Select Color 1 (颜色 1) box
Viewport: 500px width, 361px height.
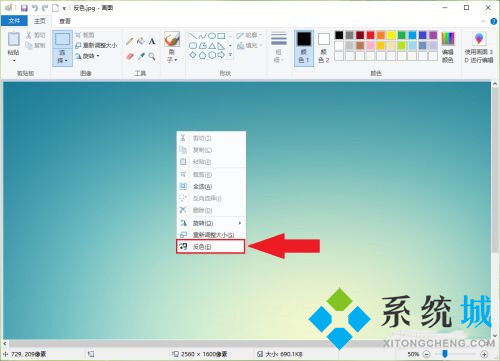[304, 48]
